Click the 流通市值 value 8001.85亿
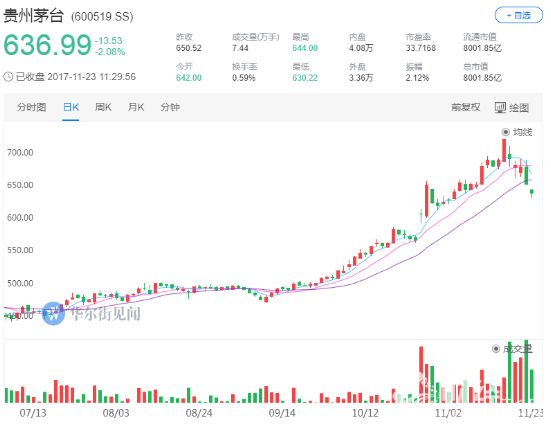The image size is (551, 426). [482, 48]
